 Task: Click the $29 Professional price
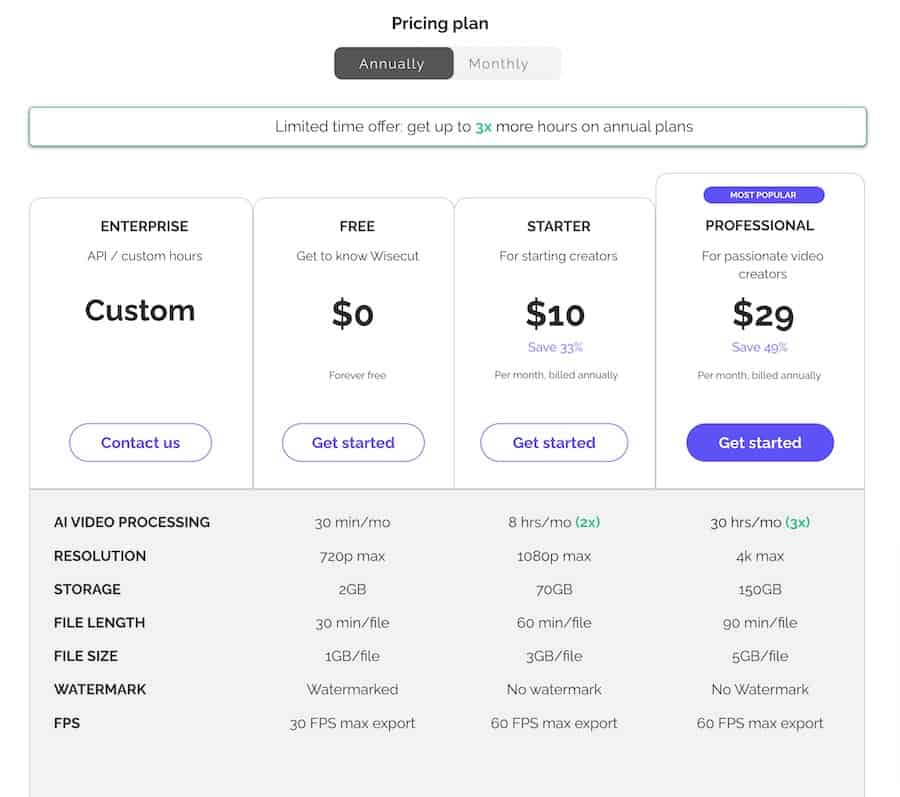(763, 314)
